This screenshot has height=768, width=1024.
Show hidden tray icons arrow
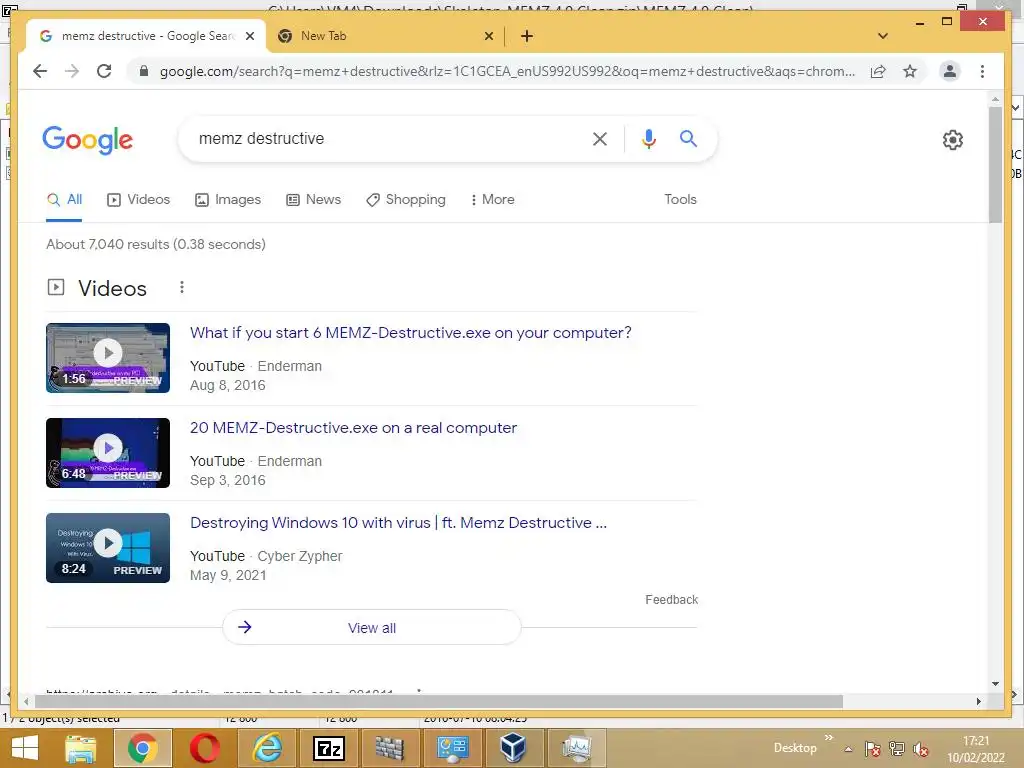tap(848, 750)
